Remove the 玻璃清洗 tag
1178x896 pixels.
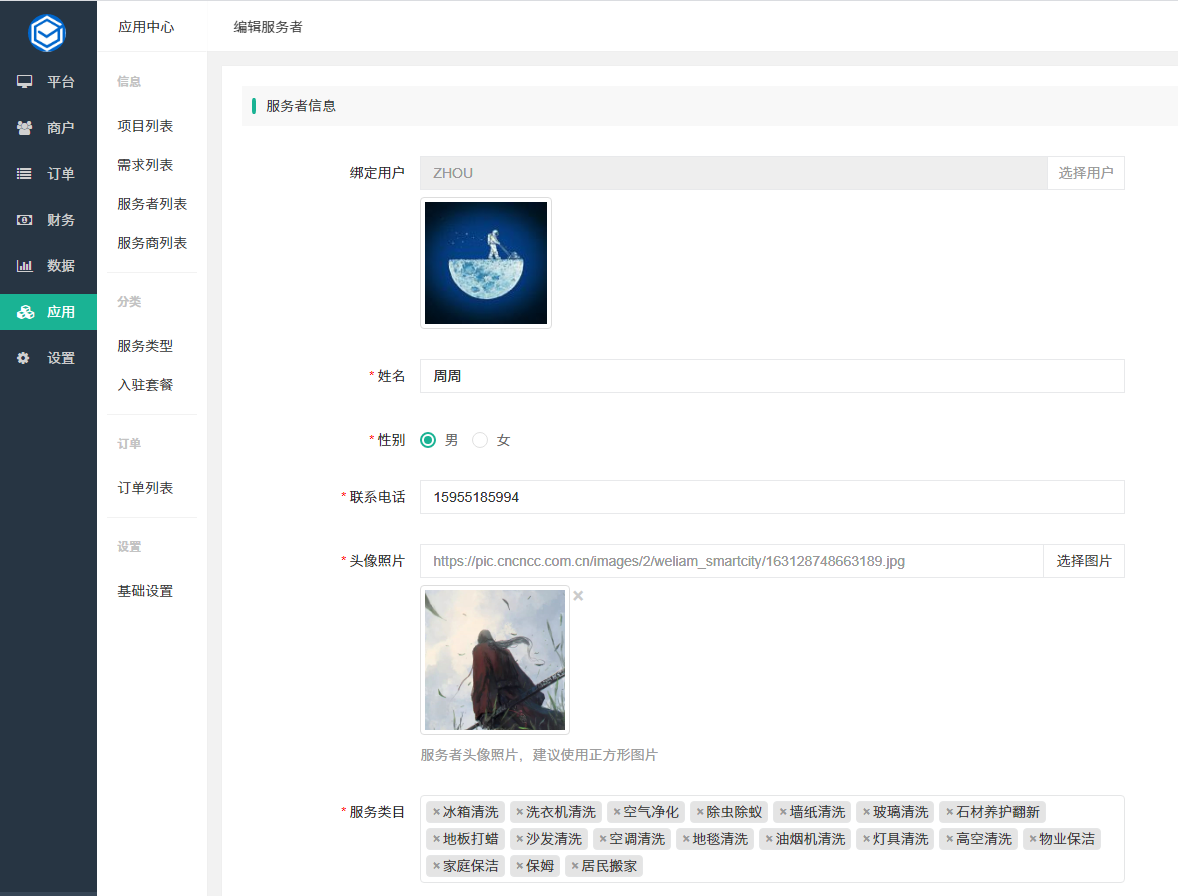pos(866,812)
